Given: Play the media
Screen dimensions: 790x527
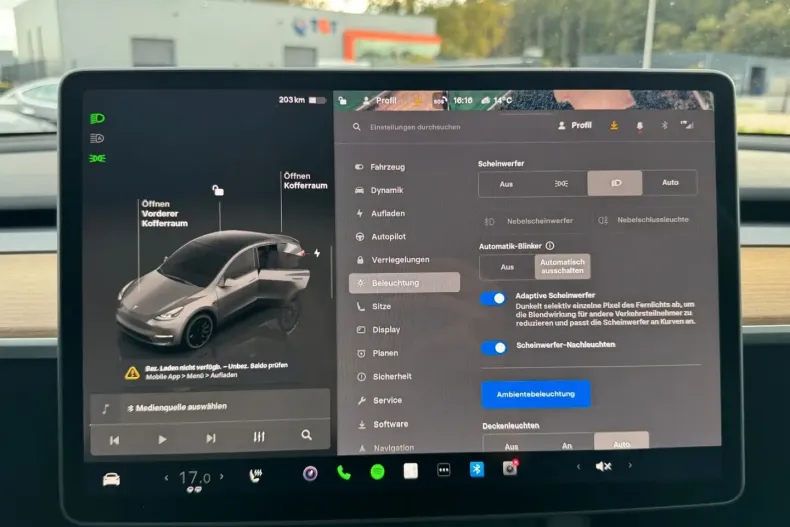Looking at the screenshot, I should coord(162,439).
